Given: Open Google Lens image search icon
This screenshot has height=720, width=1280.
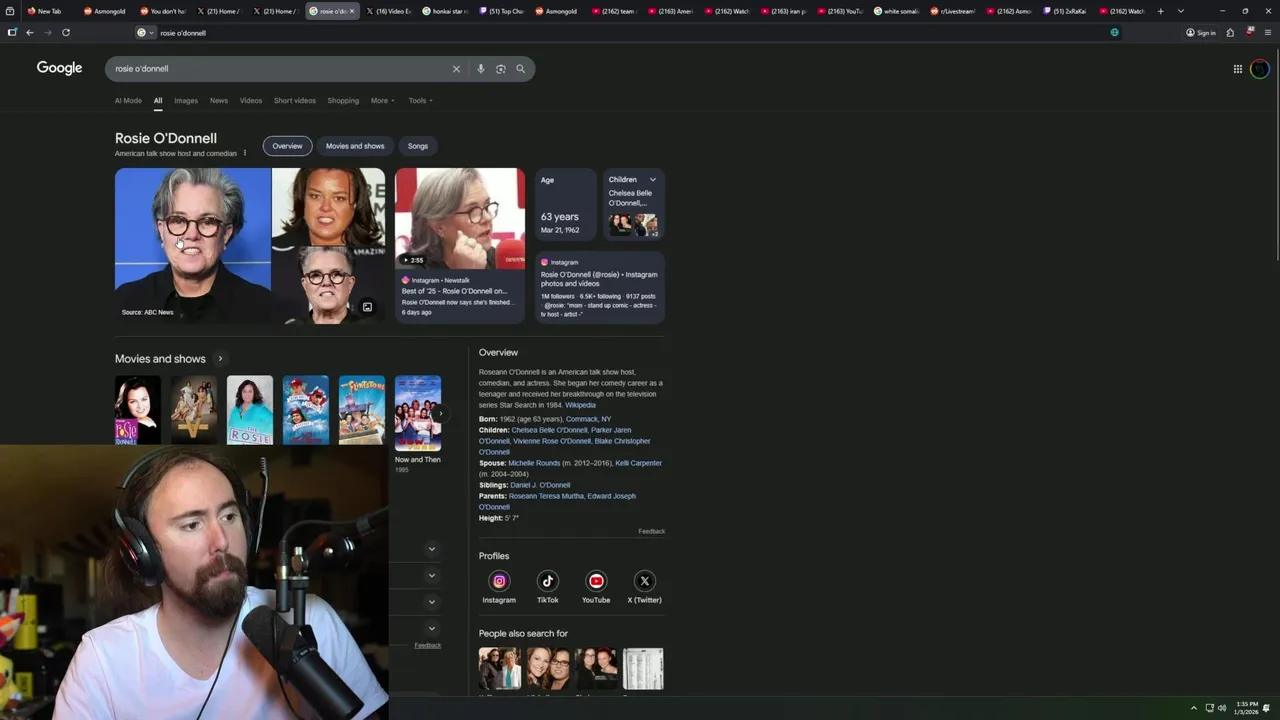Looking at the screenshot, I should click(501, 69).
